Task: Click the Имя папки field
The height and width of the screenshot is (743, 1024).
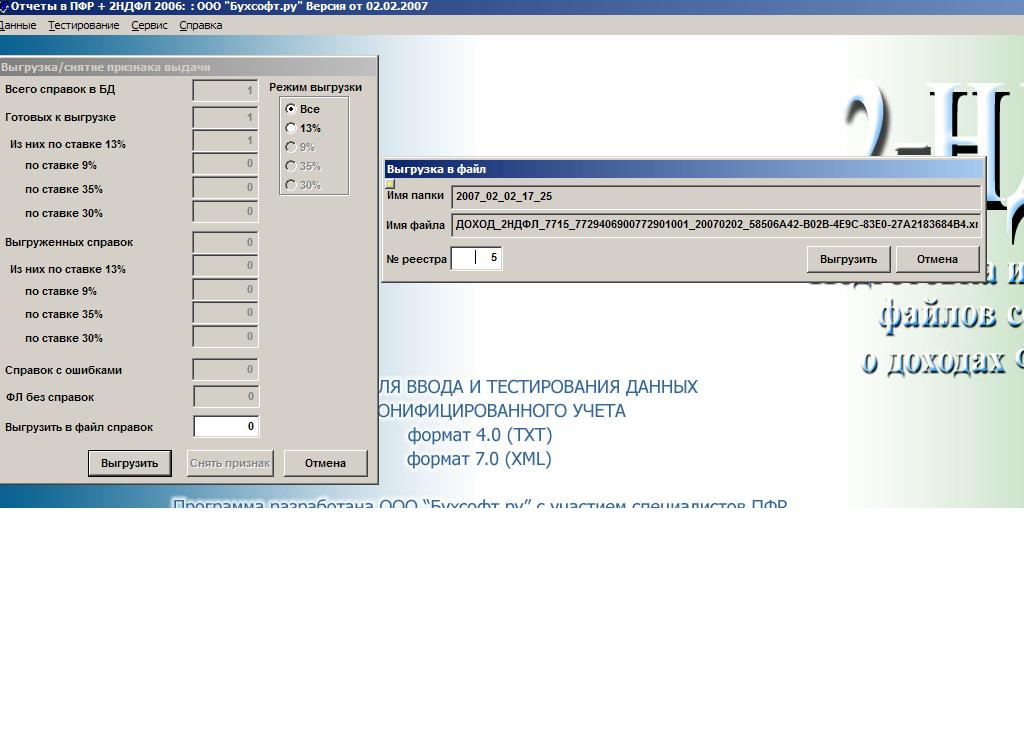Action: coord(715,197)
